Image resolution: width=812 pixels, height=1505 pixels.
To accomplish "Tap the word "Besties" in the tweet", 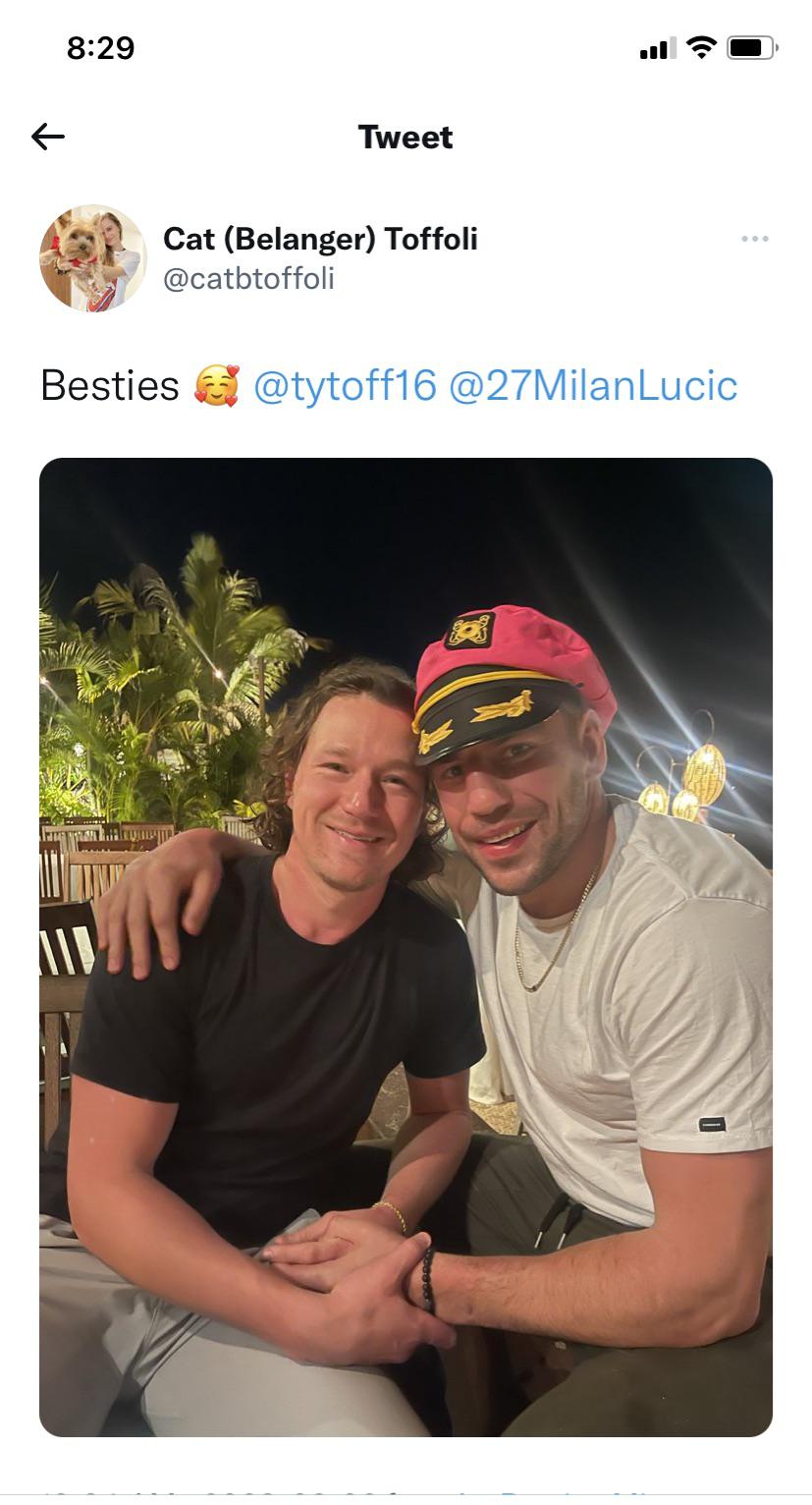I will 110,385.
